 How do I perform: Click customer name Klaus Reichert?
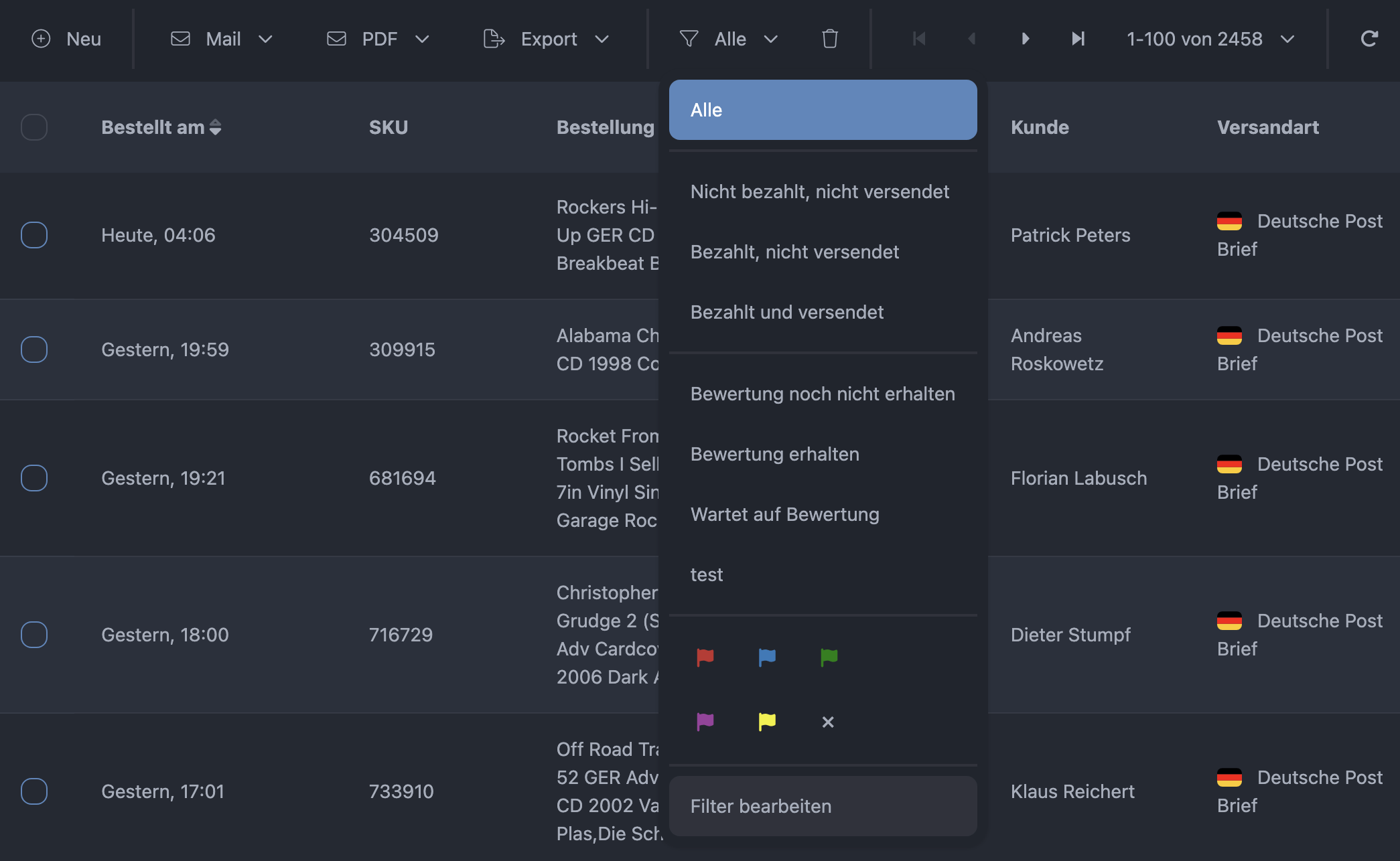1072,791
